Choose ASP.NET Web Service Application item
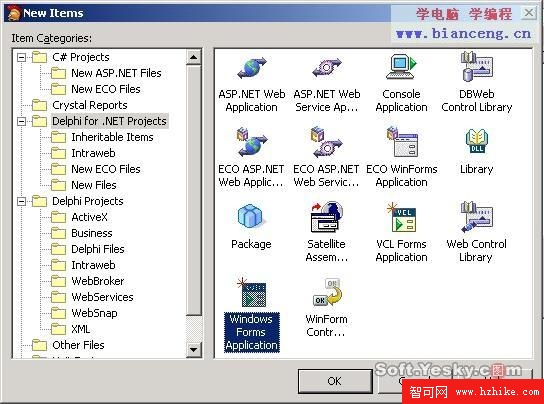 pos(326,68)
